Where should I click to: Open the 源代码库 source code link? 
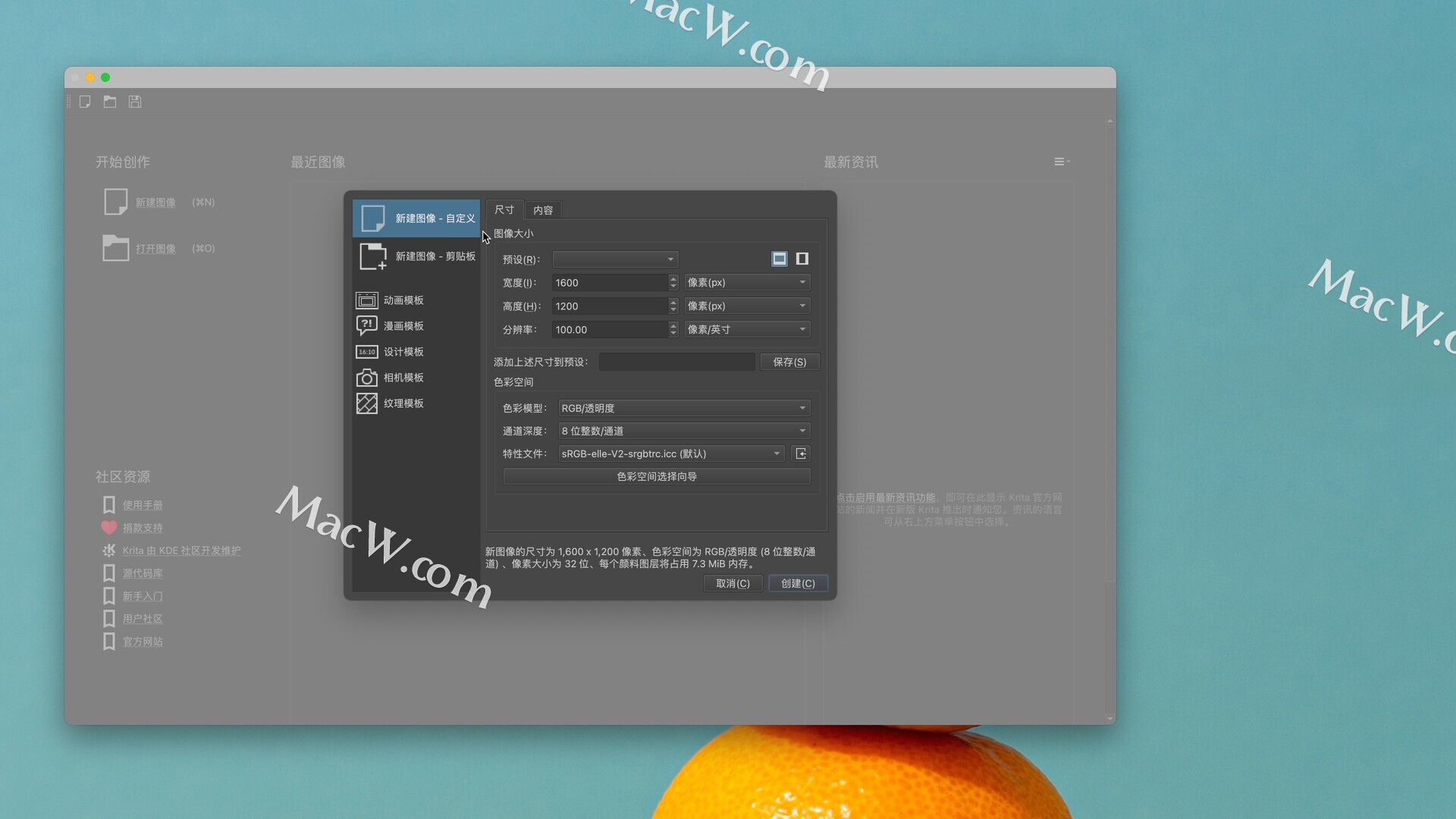143,573
